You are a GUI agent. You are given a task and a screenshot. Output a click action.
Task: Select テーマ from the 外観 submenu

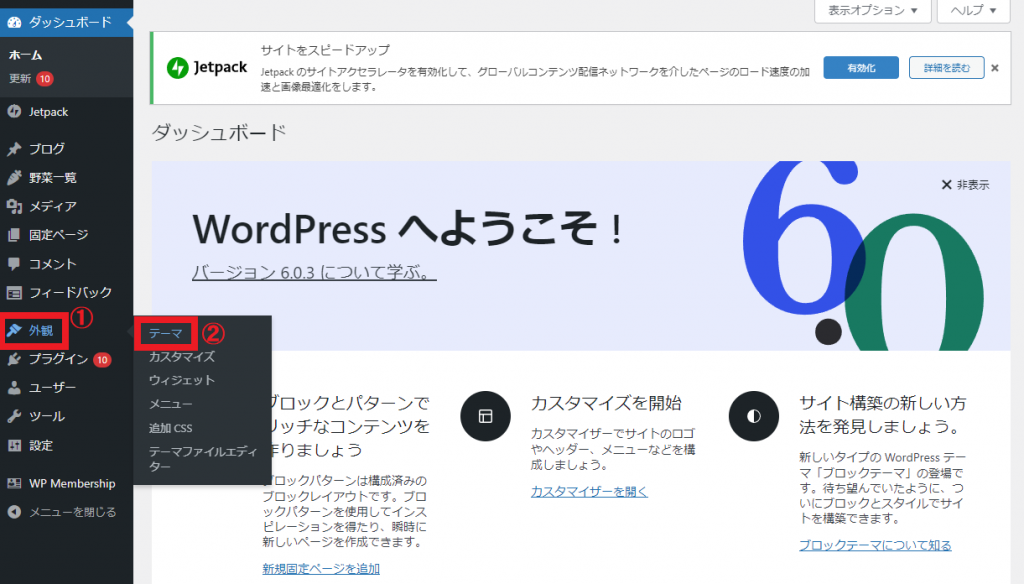pos(165,333)
